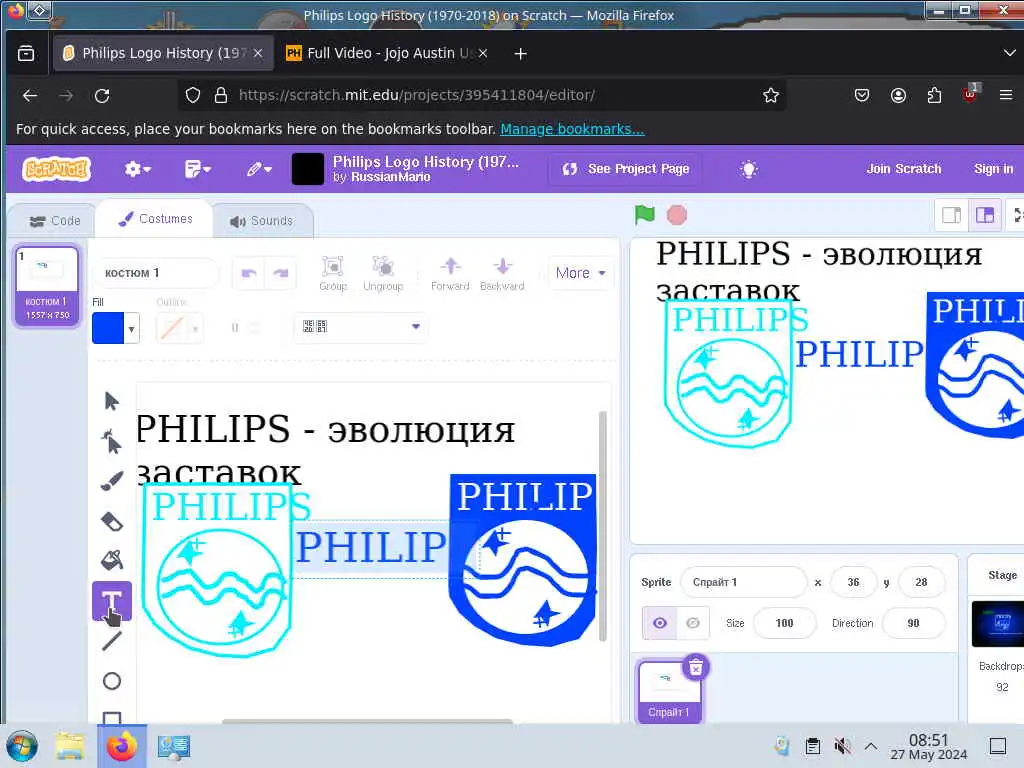The image size is (1024, 768).
Task: Send selection Backward
Action: [x=502, y=273]
